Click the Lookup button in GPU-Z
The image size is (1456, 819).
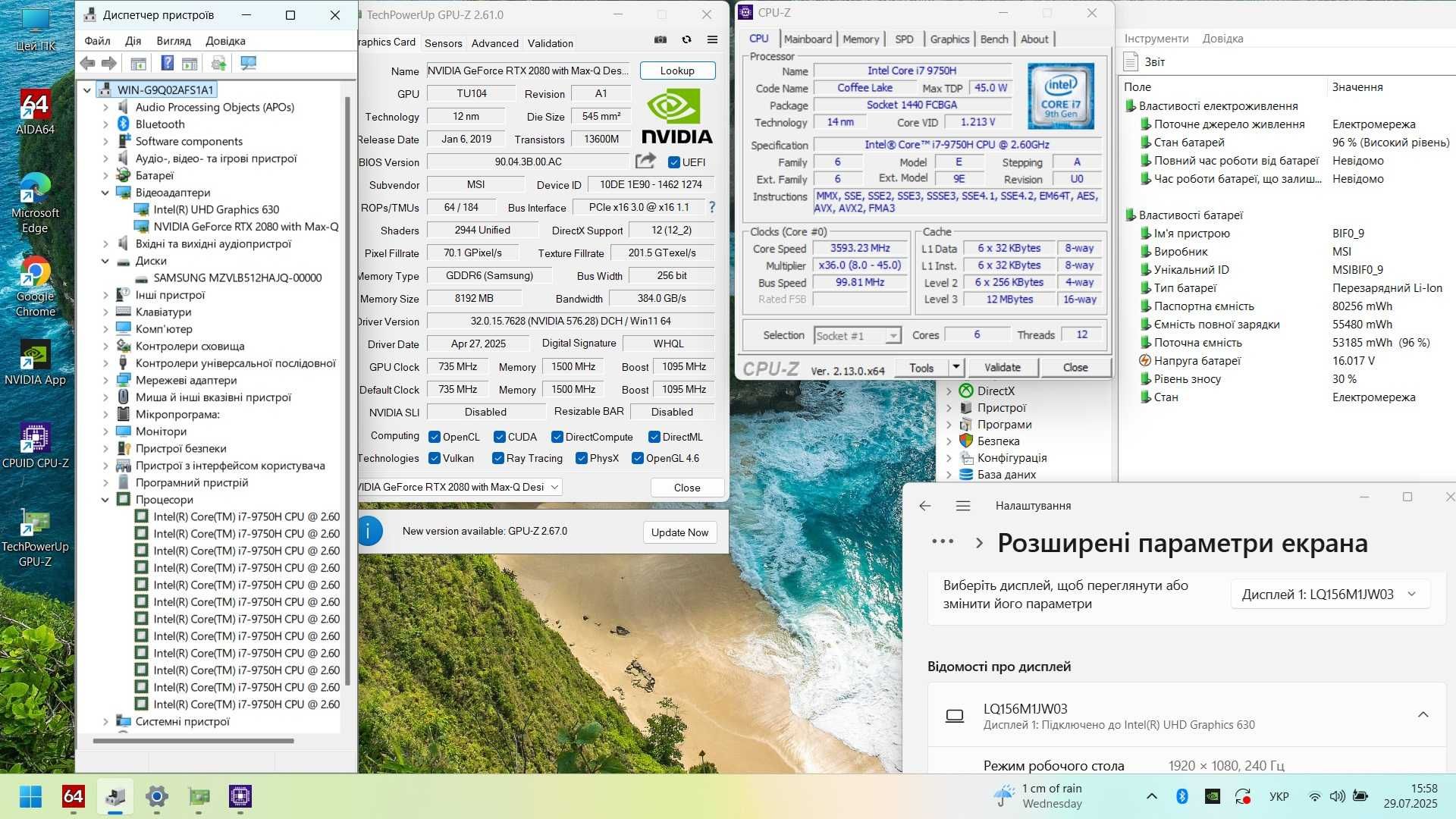[x=677, y=71]
